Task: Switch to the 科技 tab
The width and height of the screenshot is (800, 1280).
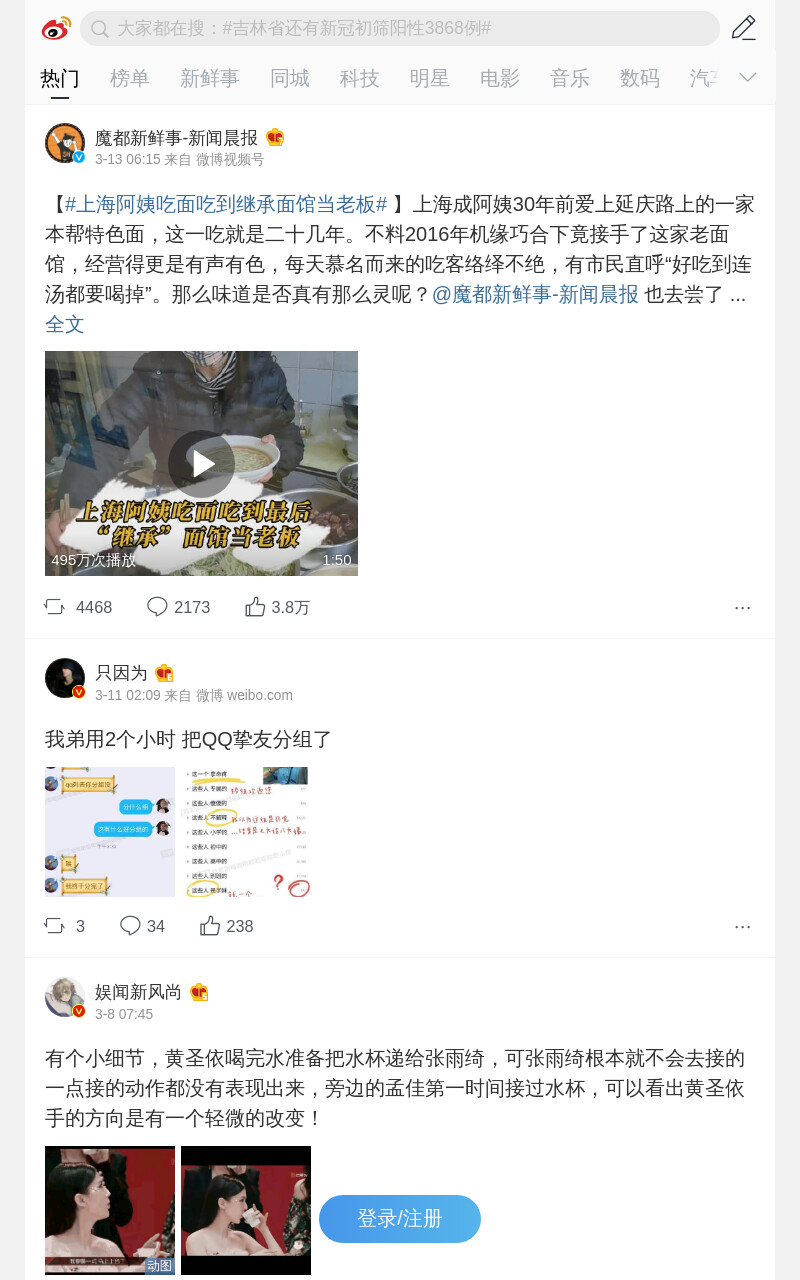Action: point(360,78)
